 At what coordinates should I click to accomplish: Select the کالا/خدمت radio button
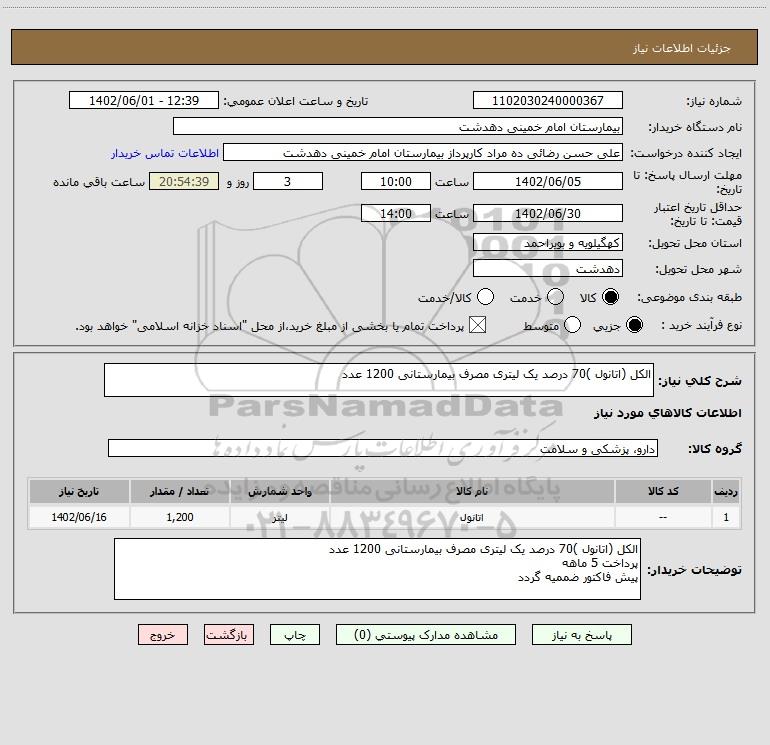coord(485,297)
